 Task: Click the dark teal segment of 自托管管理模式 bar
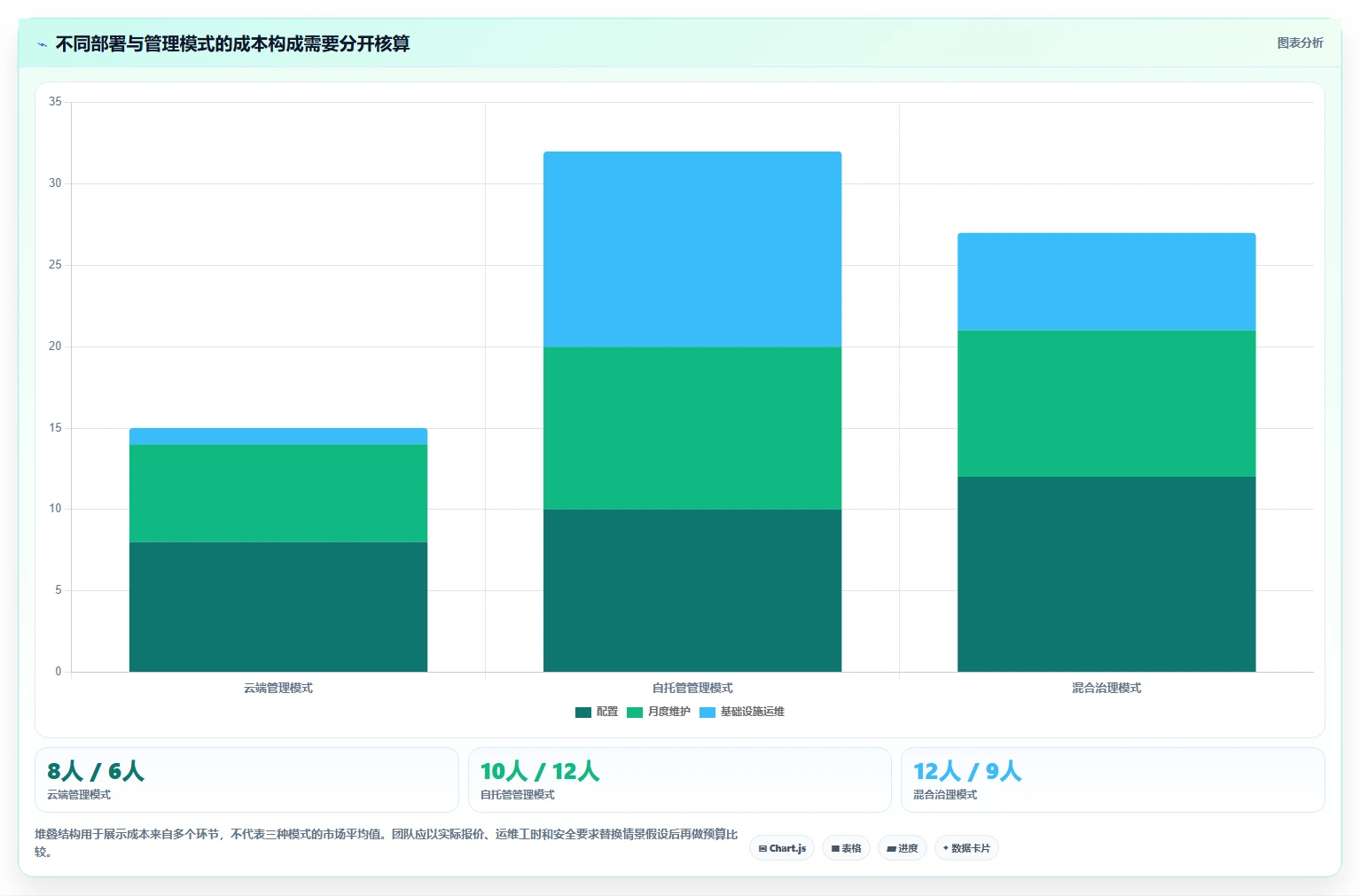[692, 590]
